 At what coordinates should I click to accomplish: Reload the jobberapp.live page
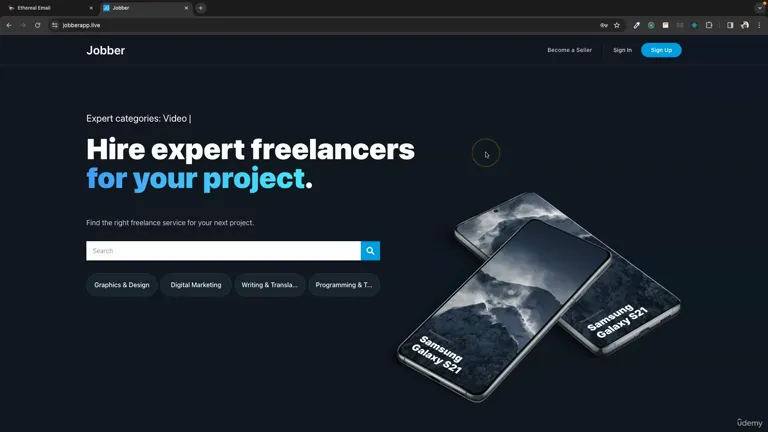tap(37, 25)
